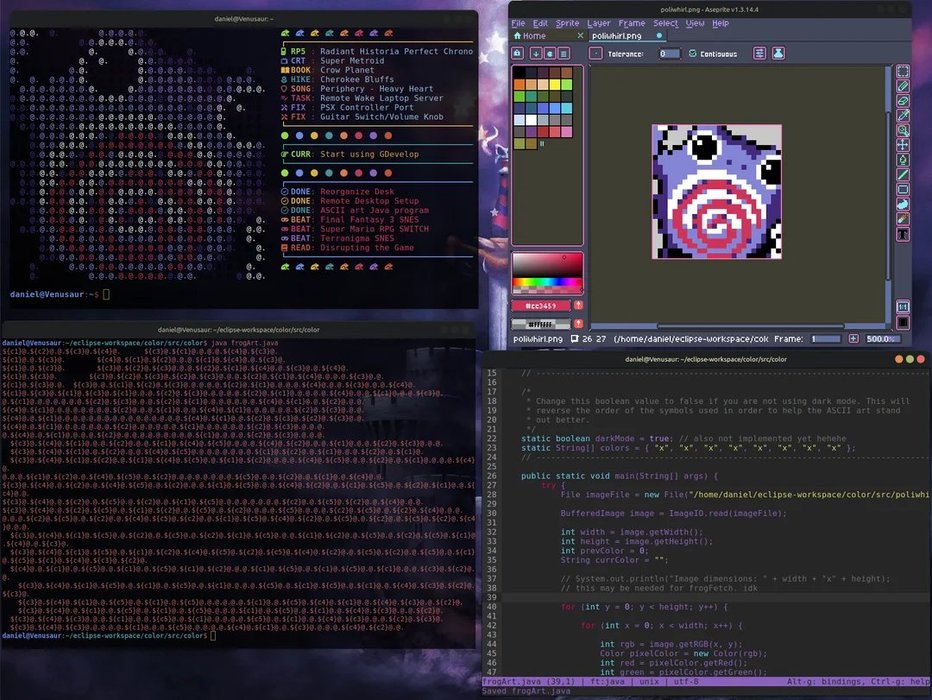Click 'poliwhirl.png' filename in Aseprite status bar

coord(538,339)
